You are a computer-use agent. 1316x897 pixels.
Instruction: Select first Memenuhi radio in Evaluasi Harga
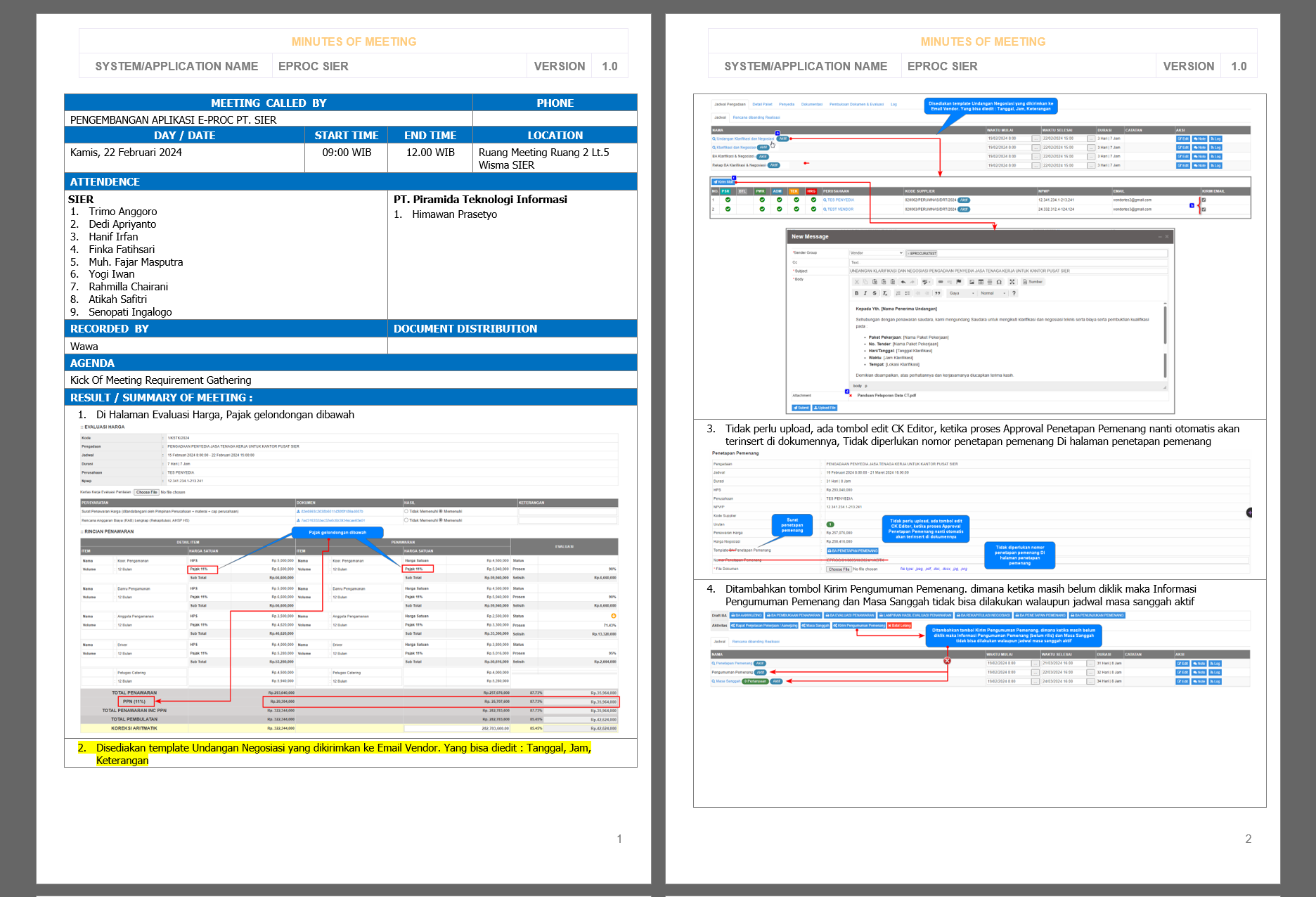click(x=441, y=511)
